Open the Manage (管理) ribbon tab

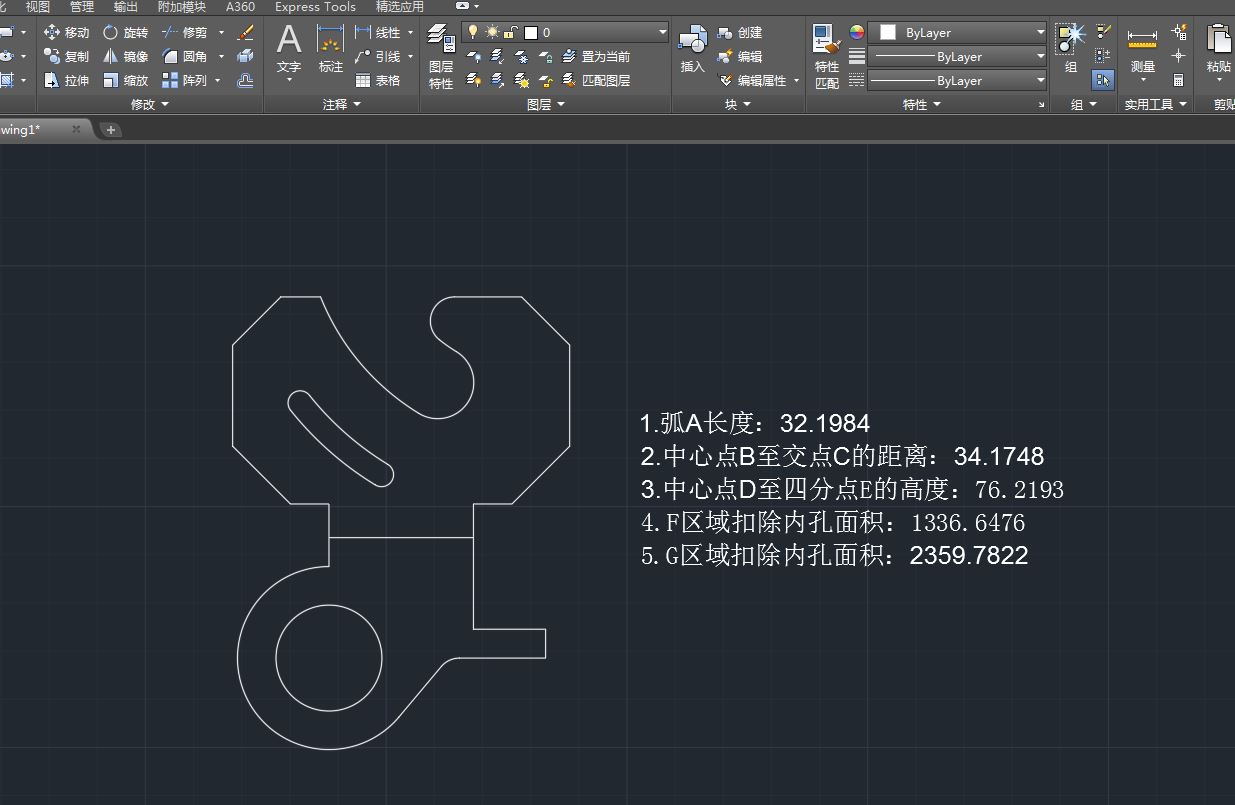[82, 6]
